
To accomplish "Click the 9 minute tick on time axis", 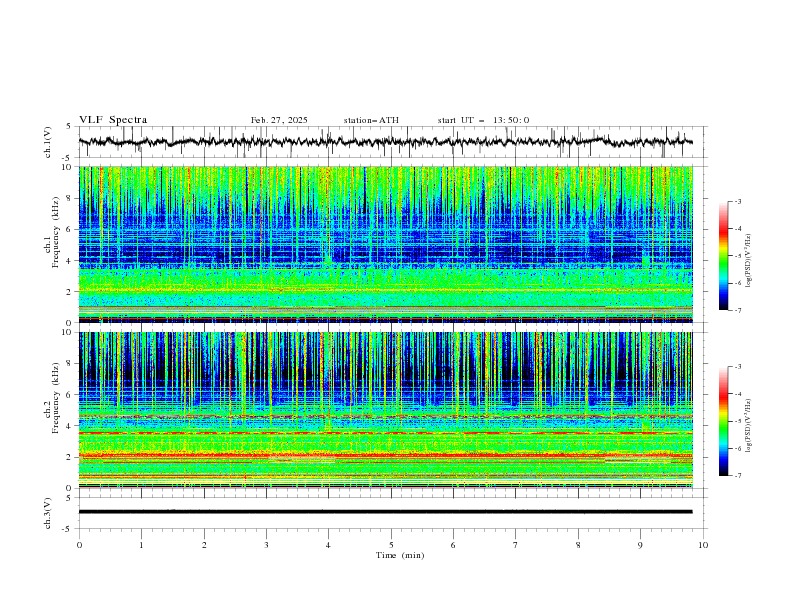I will pos(640,545).
